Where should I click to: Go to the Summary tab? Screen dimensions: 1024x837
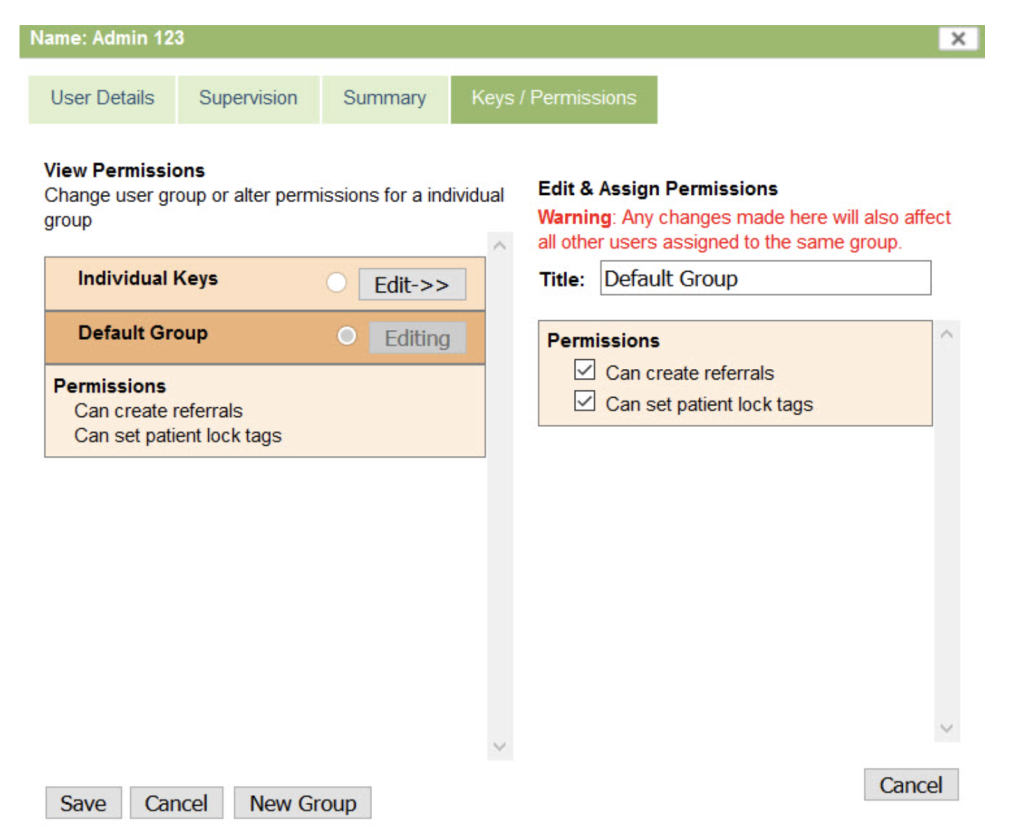tap(384, 99)
